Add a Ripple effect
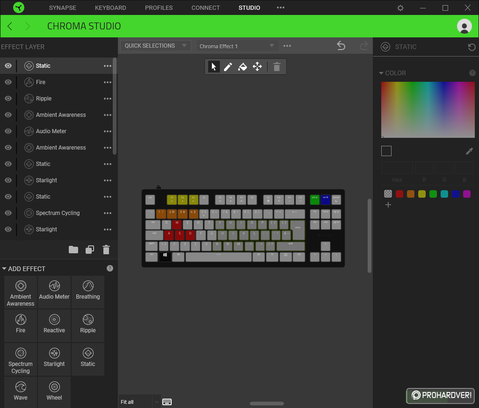This screenshot has width=479, height=408. coord(88,326)
